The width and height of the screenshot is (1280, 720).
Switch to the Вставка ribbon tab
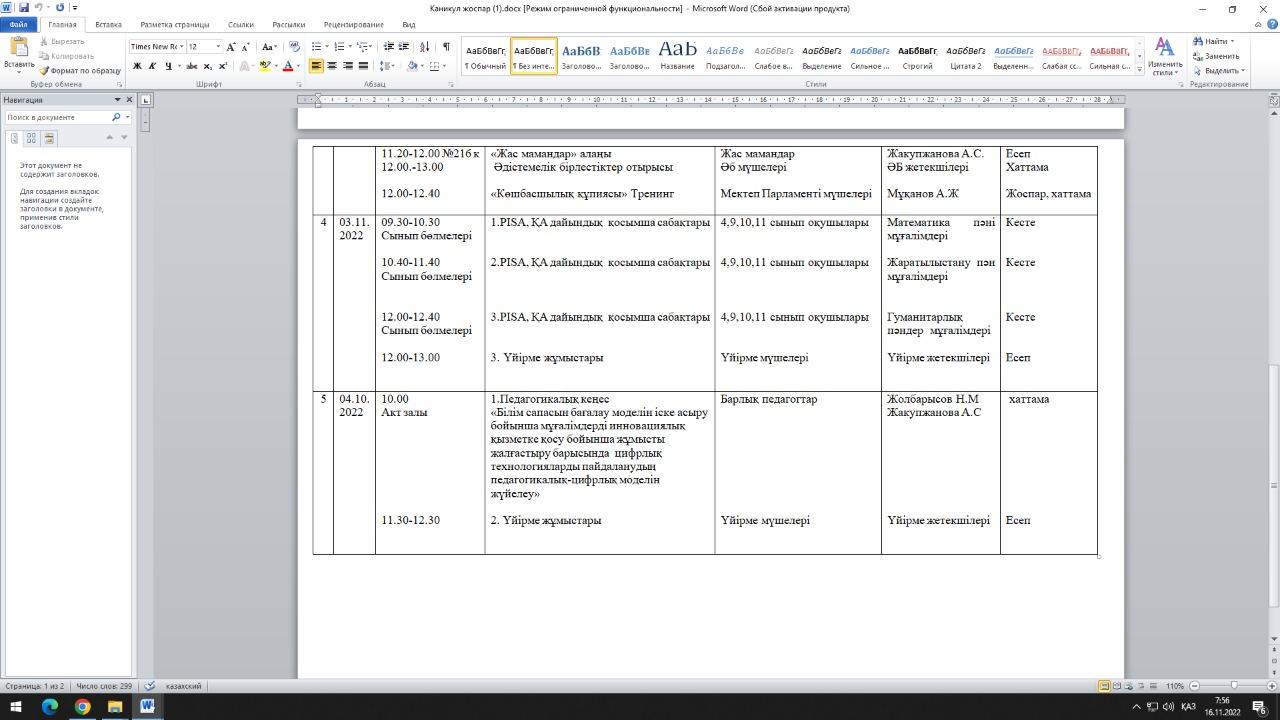108,24
